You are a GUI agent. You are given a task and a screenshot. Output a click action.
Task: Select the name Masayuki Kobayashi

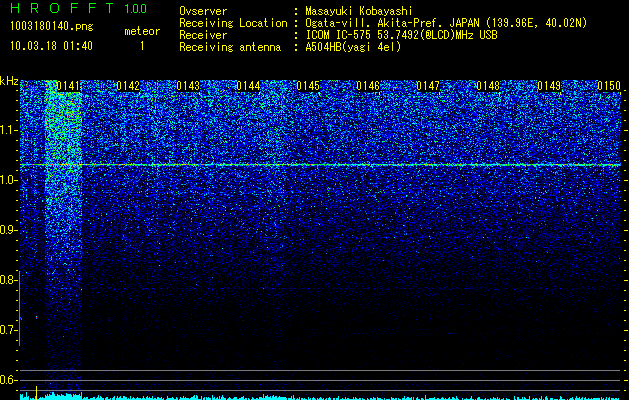pyautogui.click(x=359, y=11)
